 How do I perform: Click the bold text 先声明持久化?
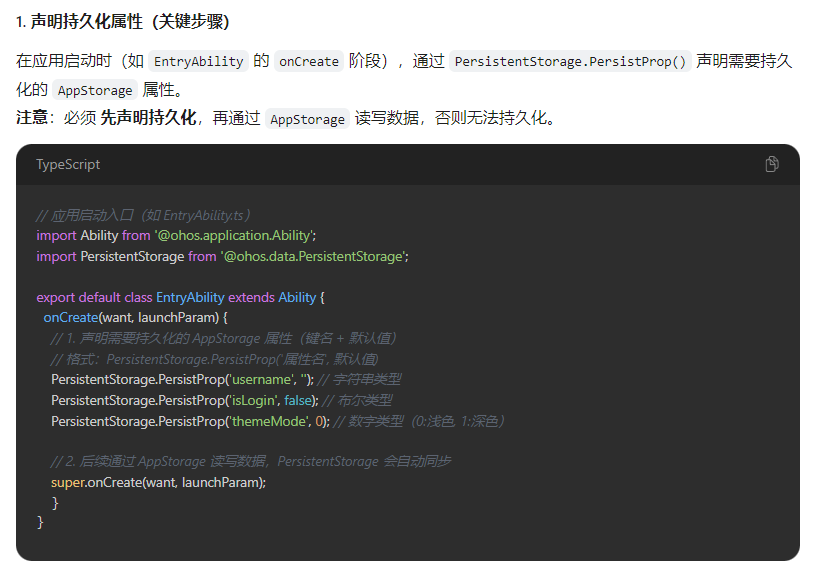point(148,118)
